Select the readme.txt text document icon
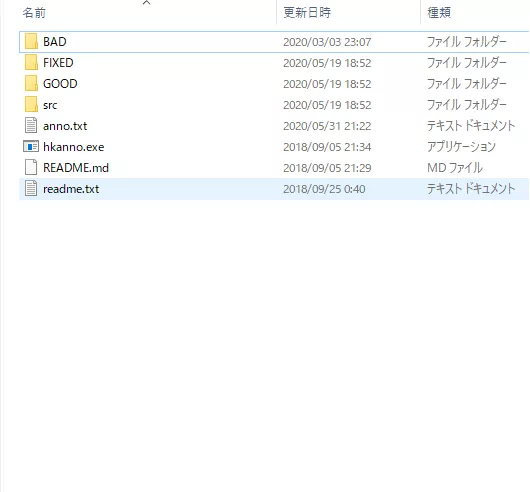Viewport: 530px width, 492px height. point(31,189)
